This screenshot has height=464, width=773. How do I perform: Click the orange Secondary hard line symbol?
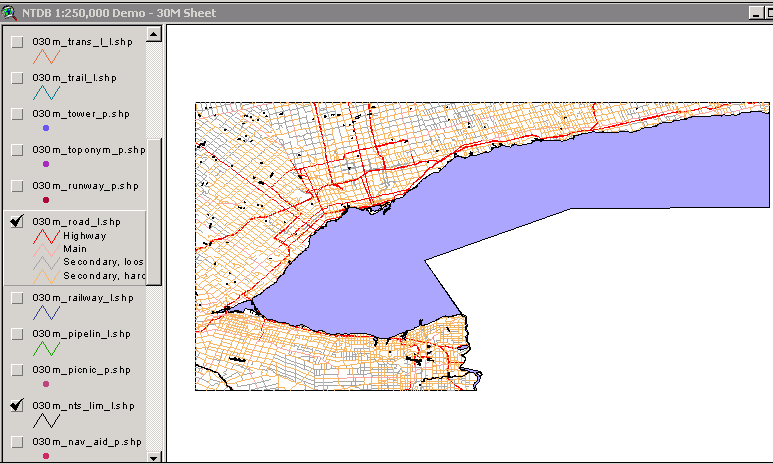coord(46,276)
